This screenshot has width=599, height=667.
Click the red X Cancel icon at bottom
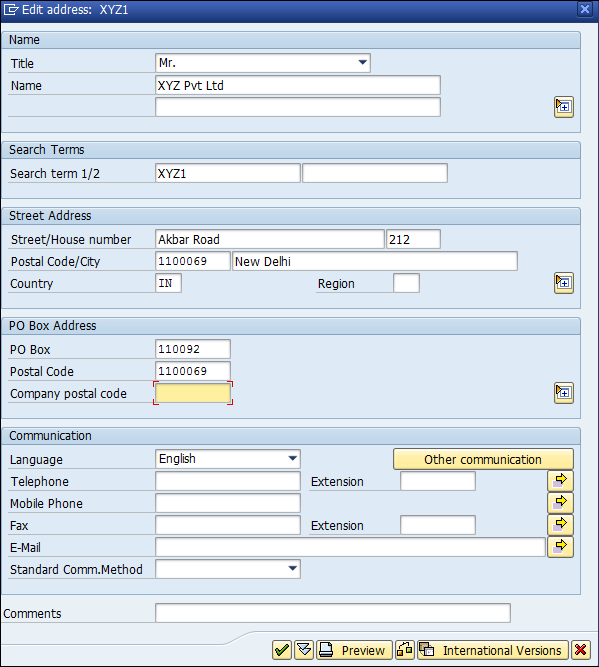point(581,650)
